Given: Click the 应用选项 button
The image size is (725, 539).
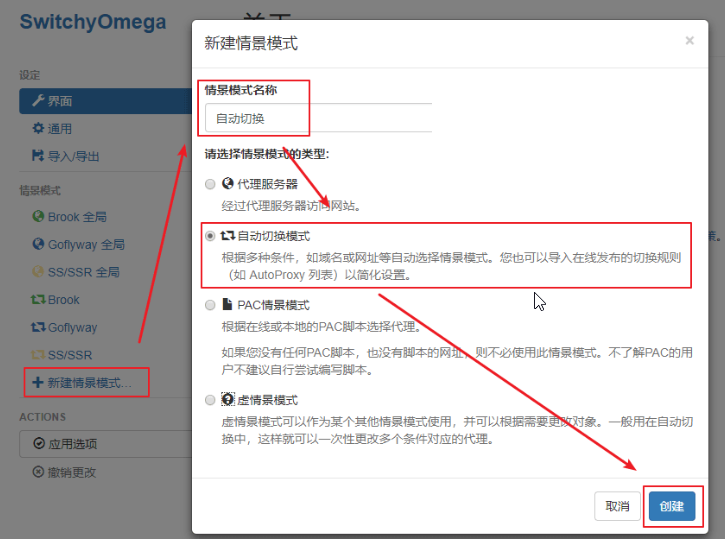Looking at the screenshot, I should point(105,444).
